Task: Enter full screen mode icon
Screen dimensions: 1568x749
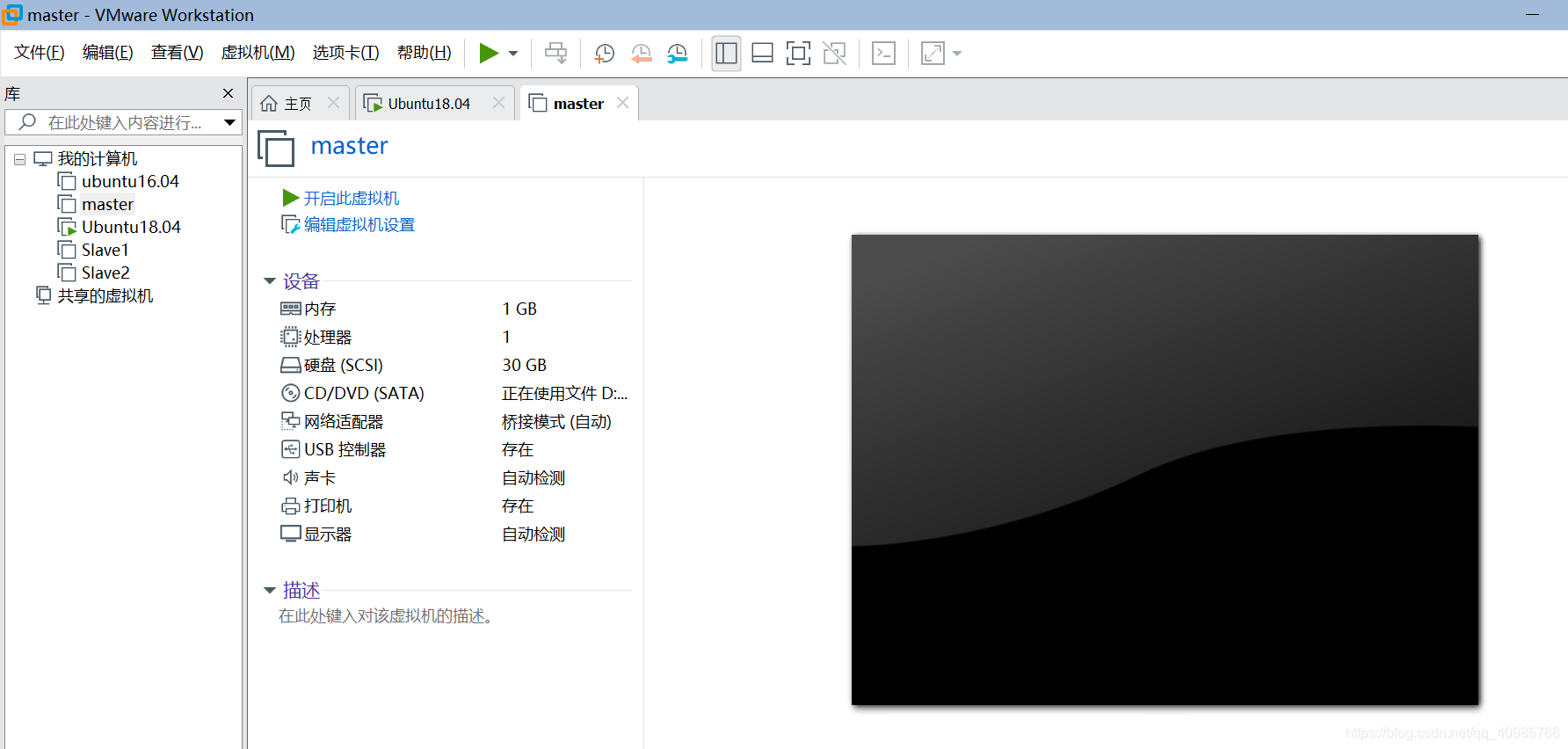Action: [x=798, y=54]
